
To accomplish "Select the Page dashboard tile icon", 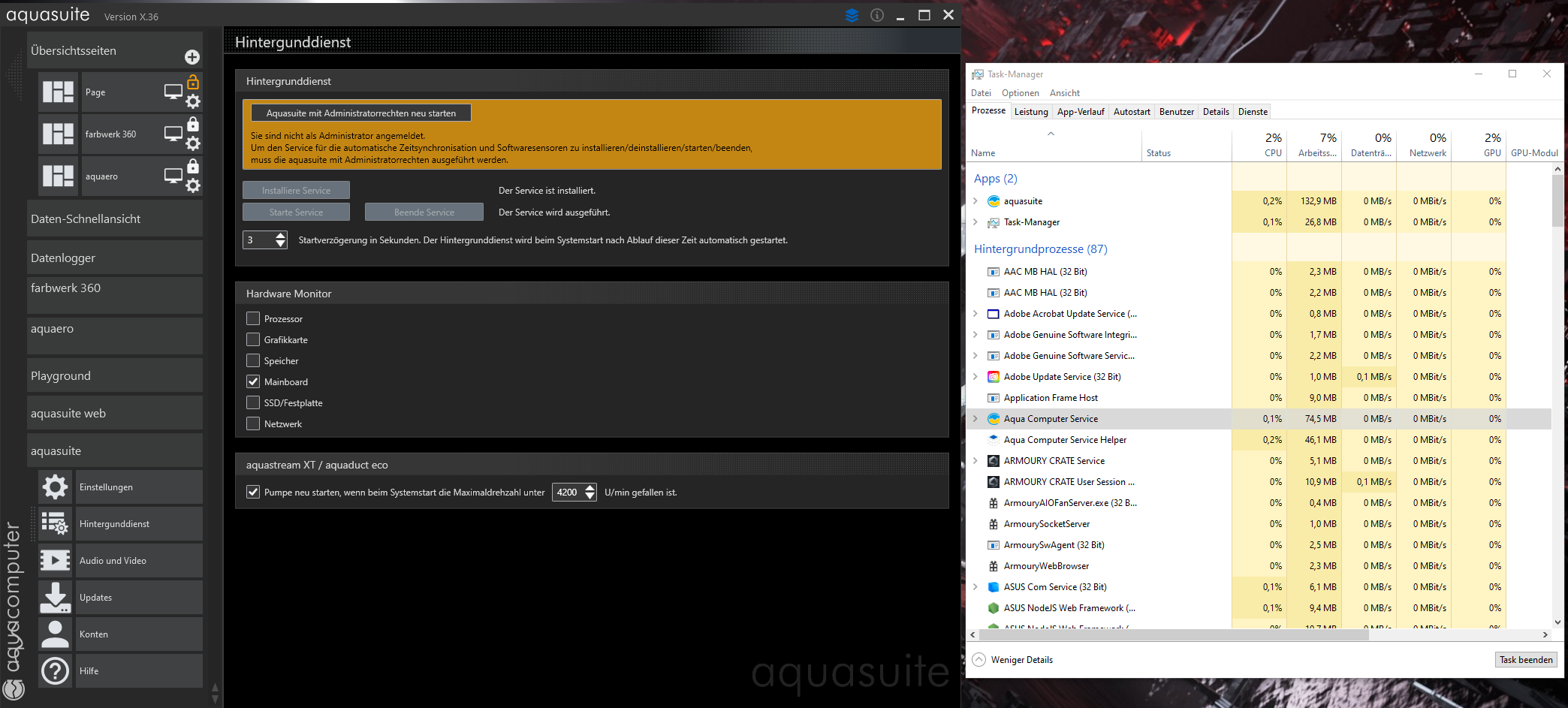I will coord(59,92).
